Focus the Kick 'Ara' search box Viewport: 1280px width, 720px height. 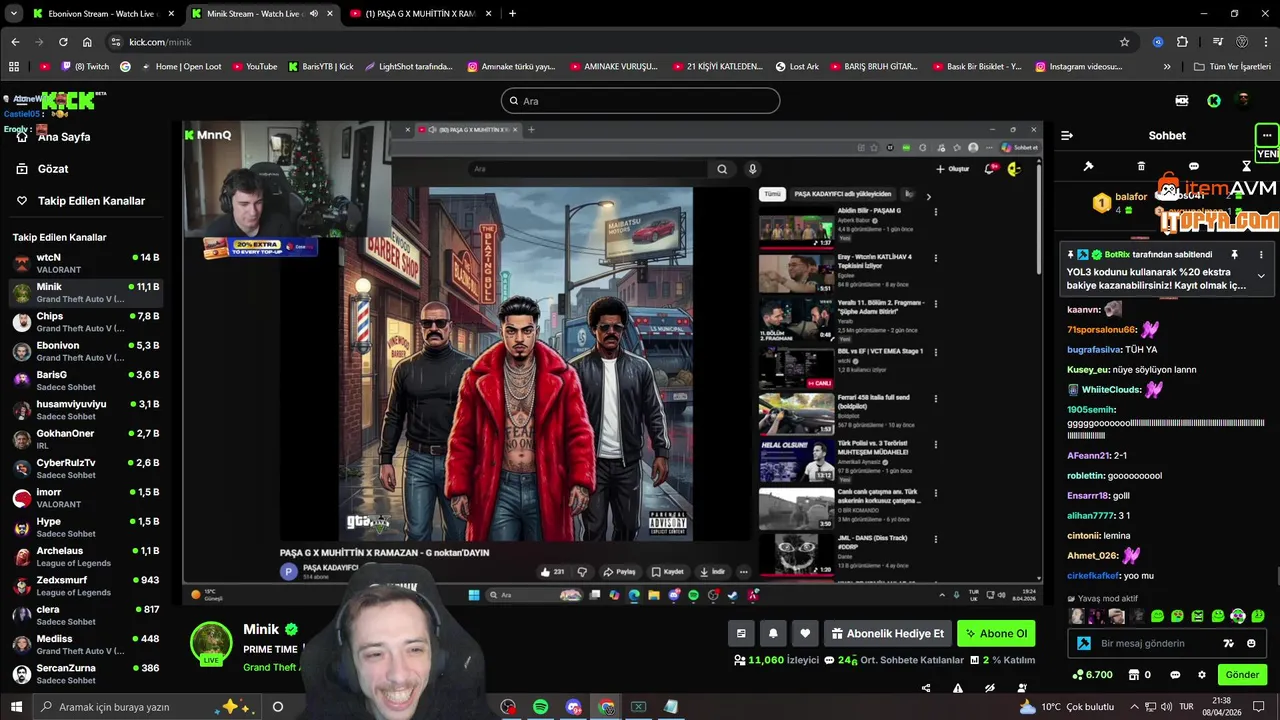coord(640,101)
